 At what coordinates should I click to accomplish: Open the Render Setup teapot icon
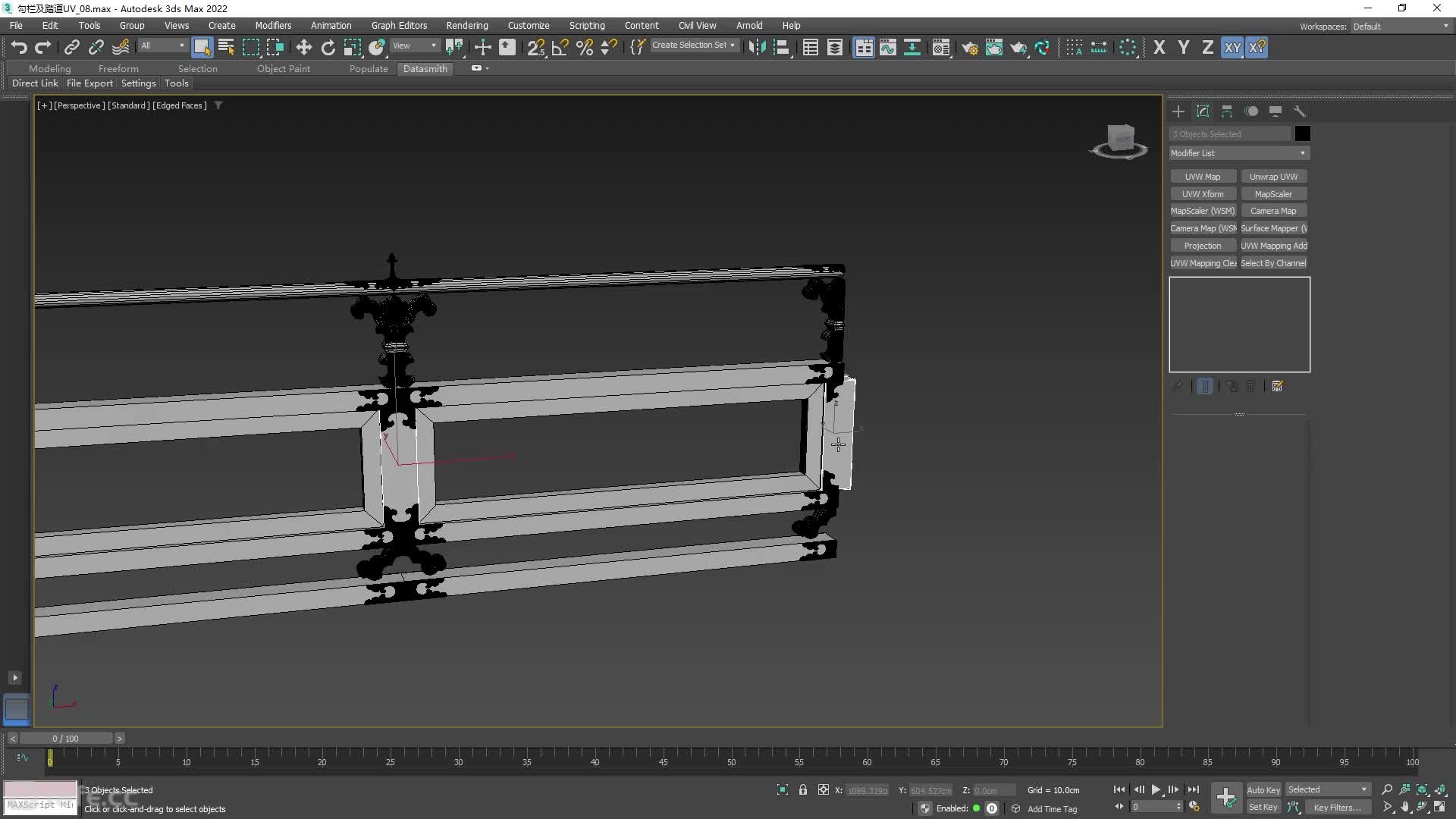pyautogui.click(x=970, y=47)
